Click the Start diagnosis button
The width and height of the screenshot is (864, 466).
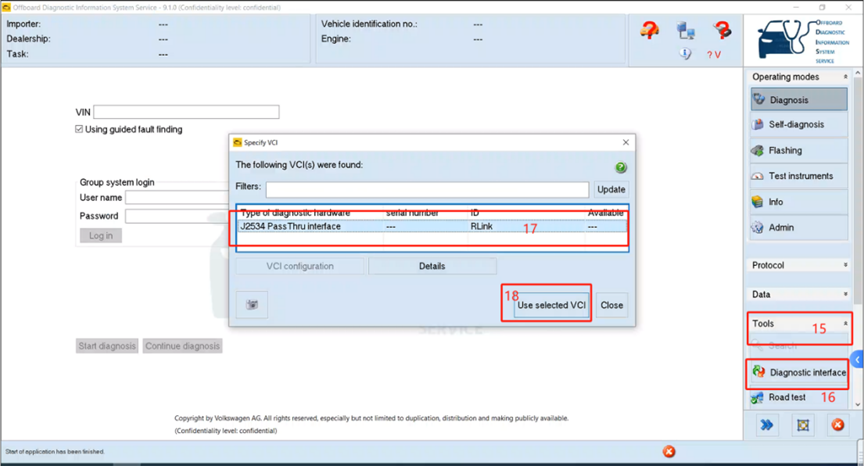[x=107, y=346]
